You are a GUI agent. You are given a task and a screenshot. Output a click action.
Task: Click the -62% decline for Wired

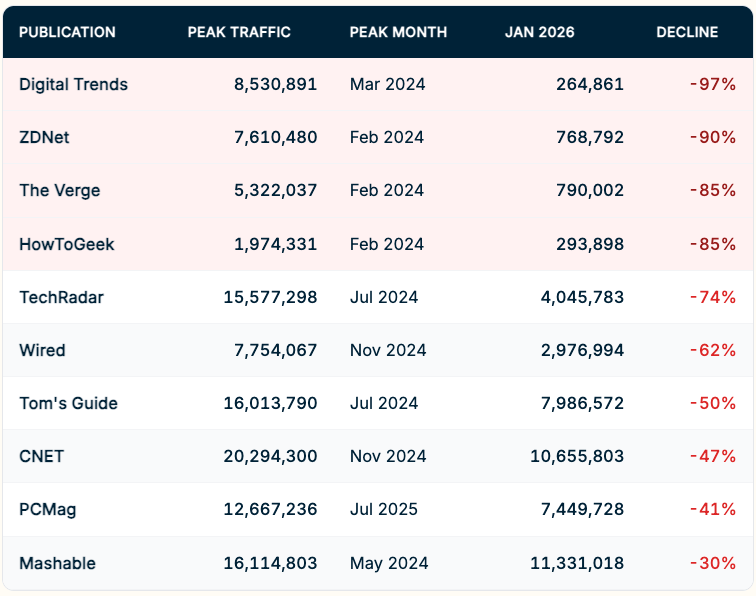click(712, 350)
